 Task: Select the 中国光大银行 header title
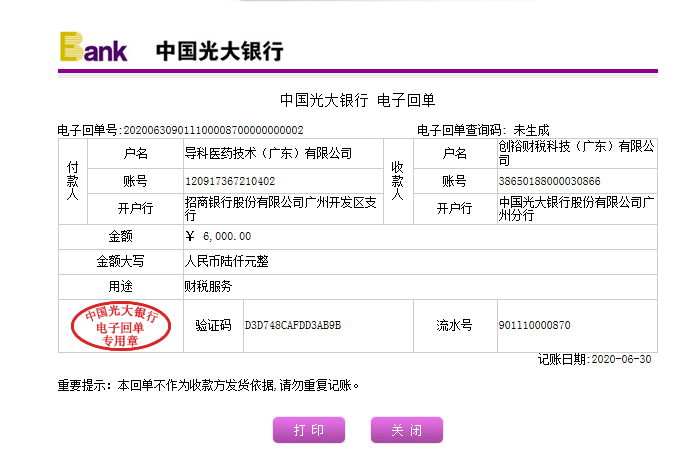(x=219, y=51)
